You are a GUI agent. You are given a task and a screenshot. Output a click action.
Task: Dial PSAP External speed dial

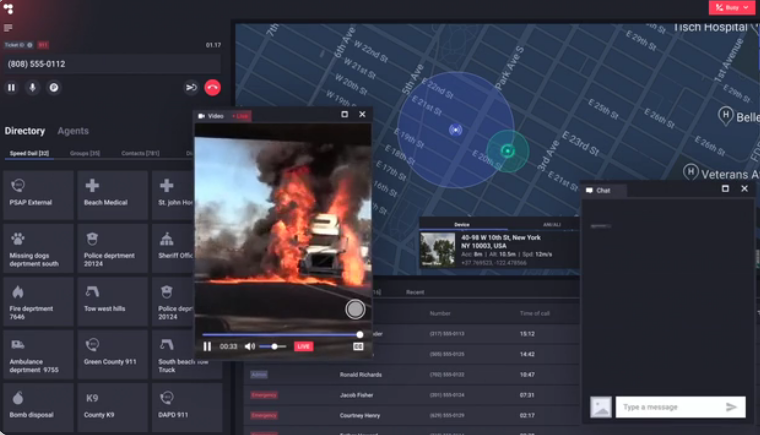pos(38,194)
